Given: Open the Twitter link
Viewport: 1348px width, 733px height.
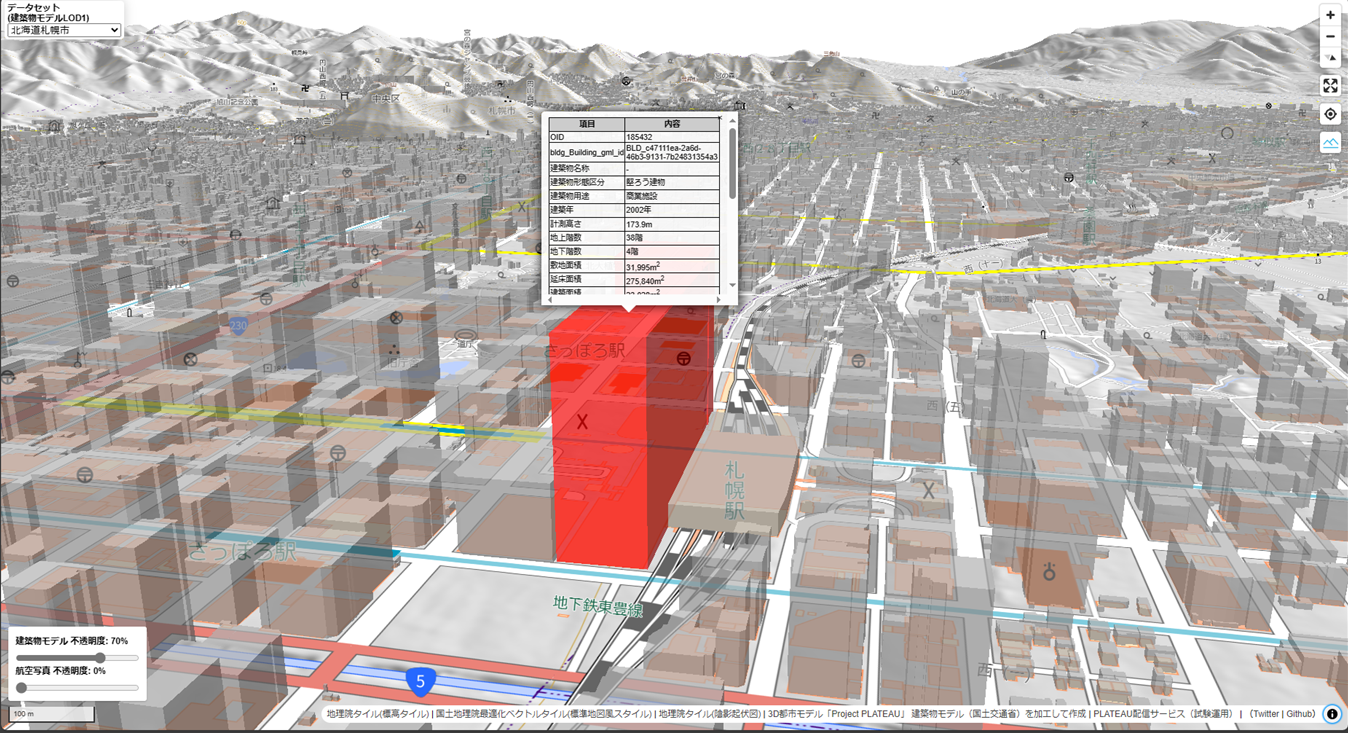Looking at the screenshot, I should pyautogui.click(x=1265, y=714).
